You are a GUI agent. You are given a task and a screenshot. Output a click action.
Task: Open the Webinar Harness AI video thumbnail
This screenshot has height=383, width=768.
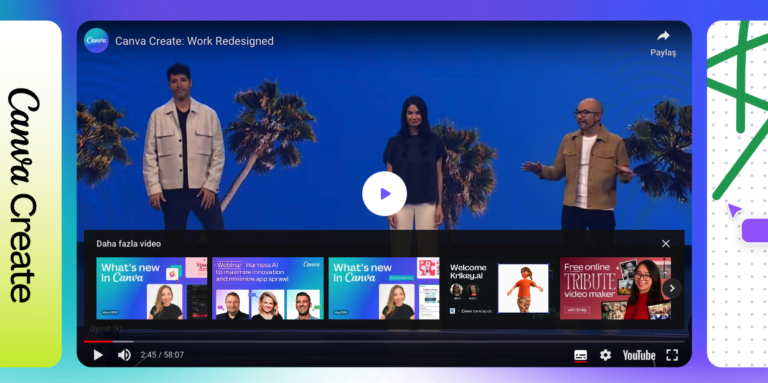pyautogui.click(x=268, y=288)
